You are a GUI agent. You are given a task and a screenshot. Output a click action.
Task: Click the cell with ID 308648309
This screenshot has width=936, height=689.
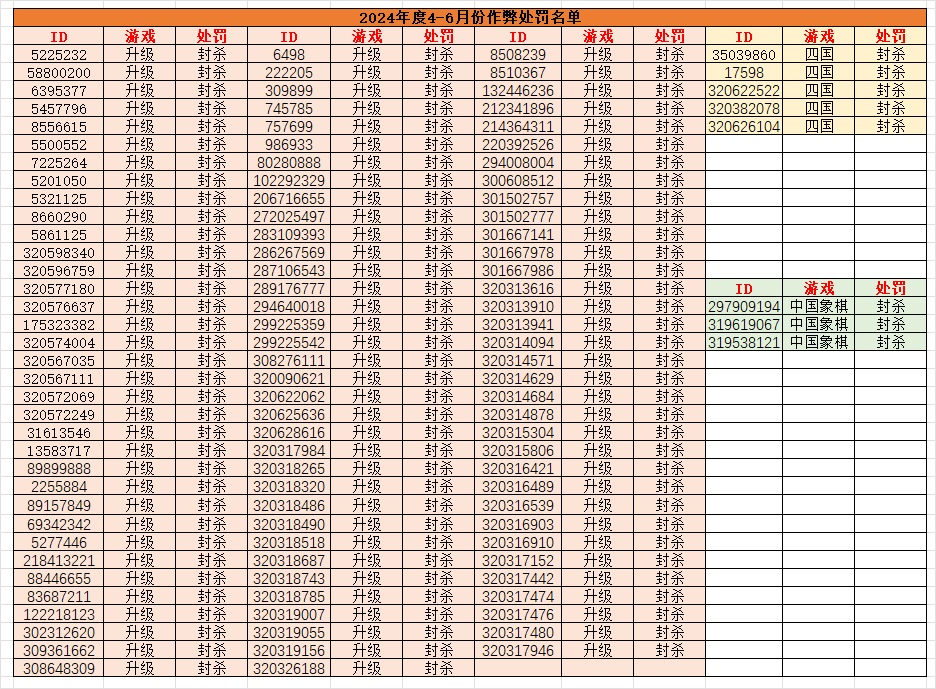pyautogui.click(x=59, y=668)
